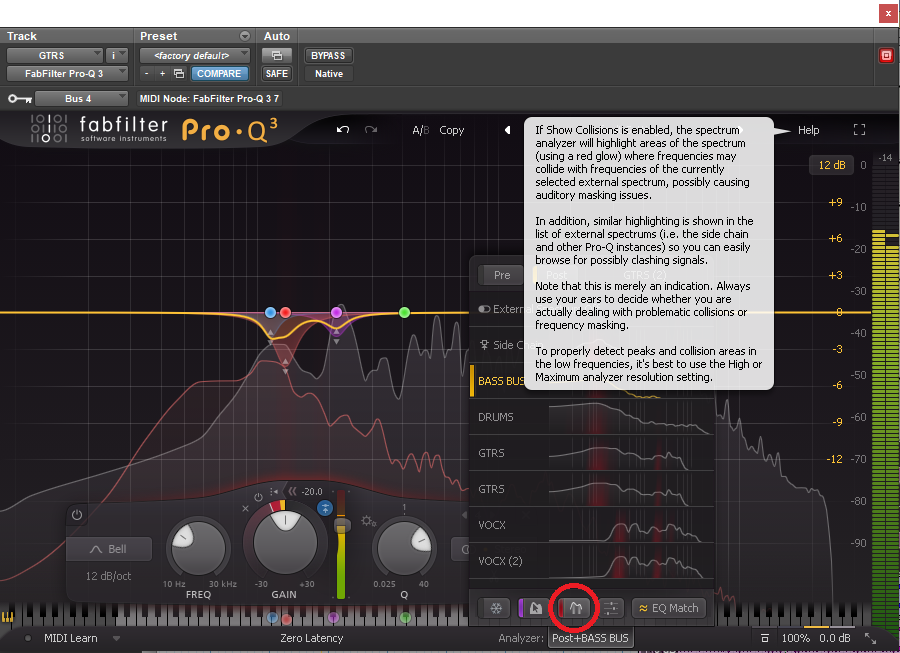
Task: Click the preset settings copy icon
Action: click(x=179, y=73)
